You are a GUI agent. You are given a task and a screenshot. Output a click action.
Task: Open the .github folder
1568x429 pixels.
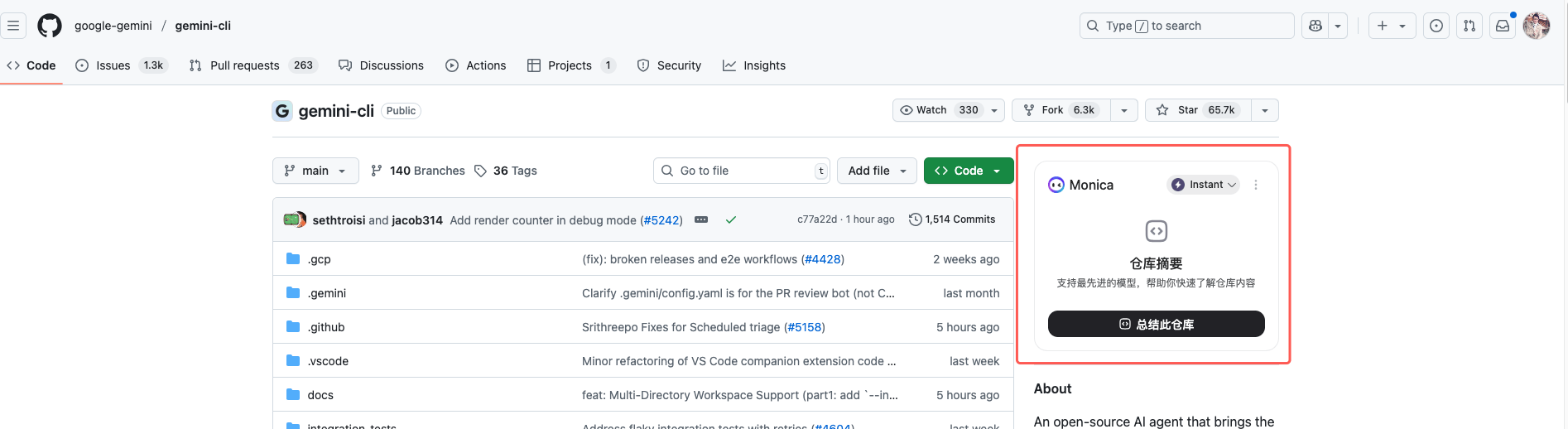[x=326, y=327]
